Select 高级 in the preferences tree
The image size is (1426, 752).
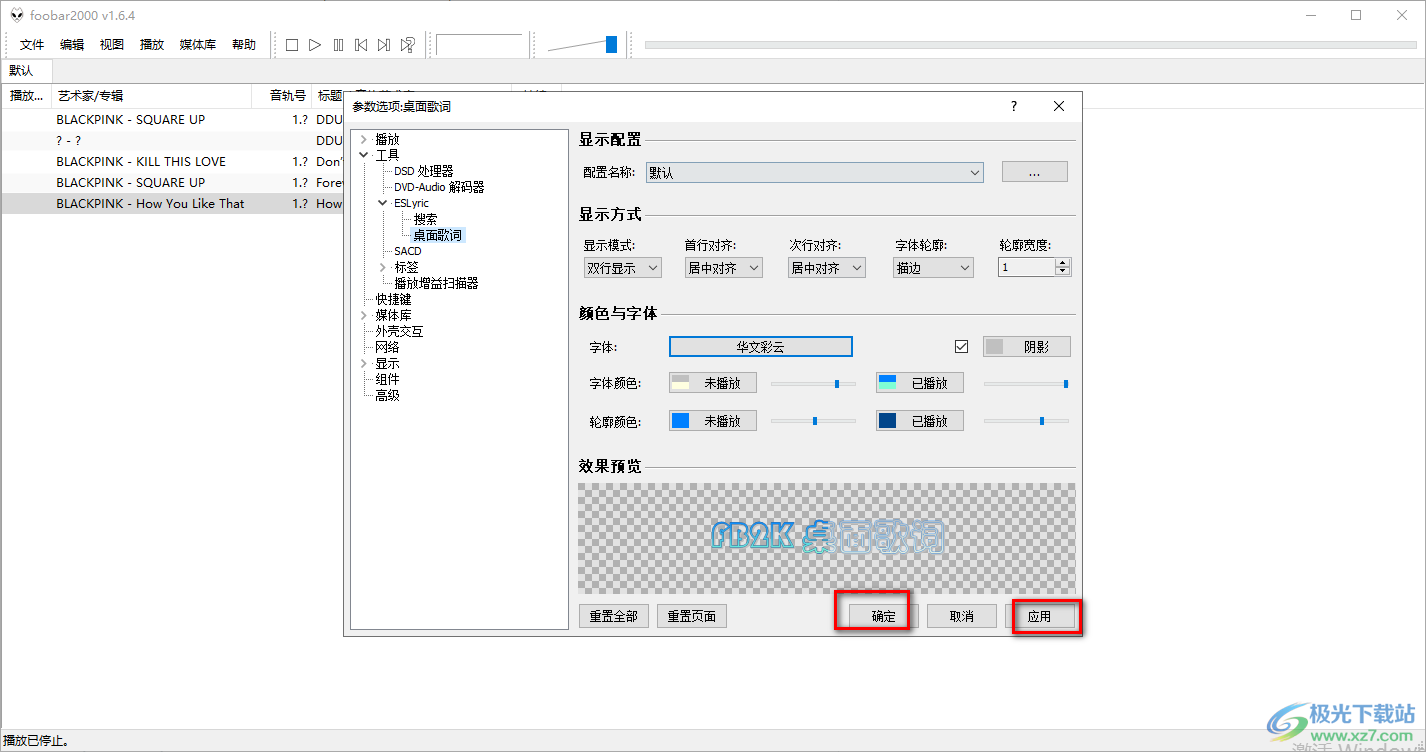pos(387,395)
